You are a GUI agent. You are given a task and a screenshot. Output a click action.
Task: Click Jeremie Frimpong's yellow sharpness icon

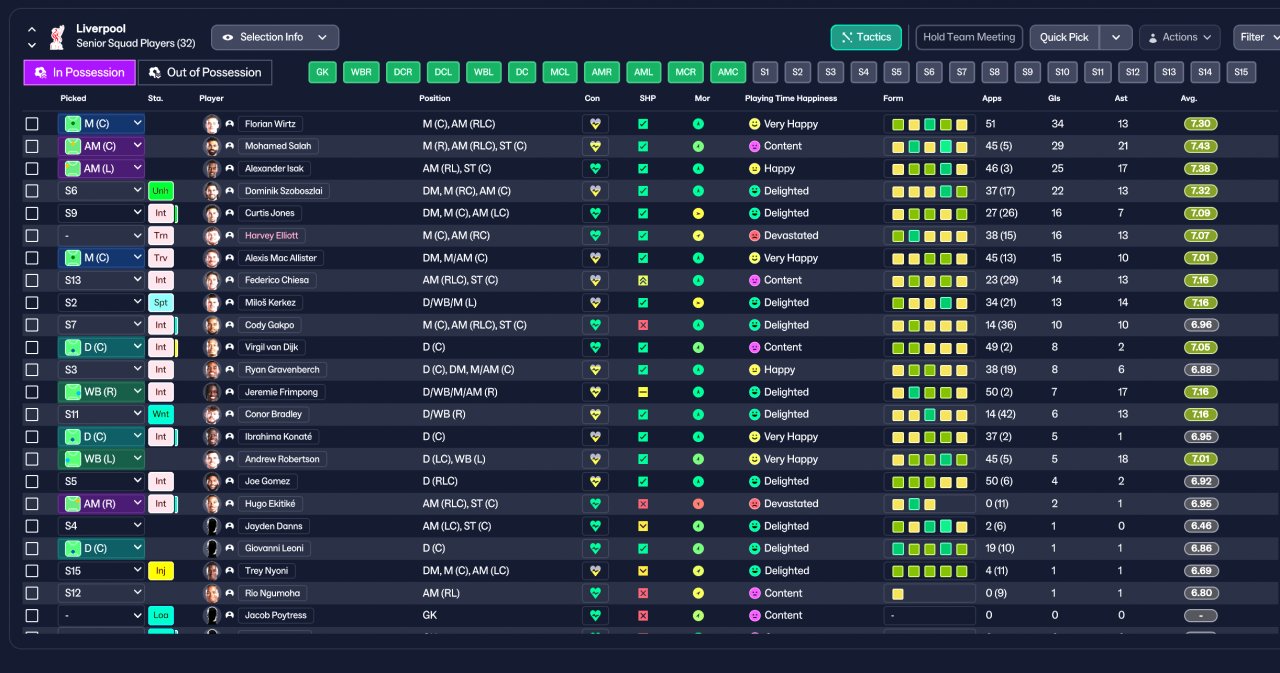click(643, 392)
